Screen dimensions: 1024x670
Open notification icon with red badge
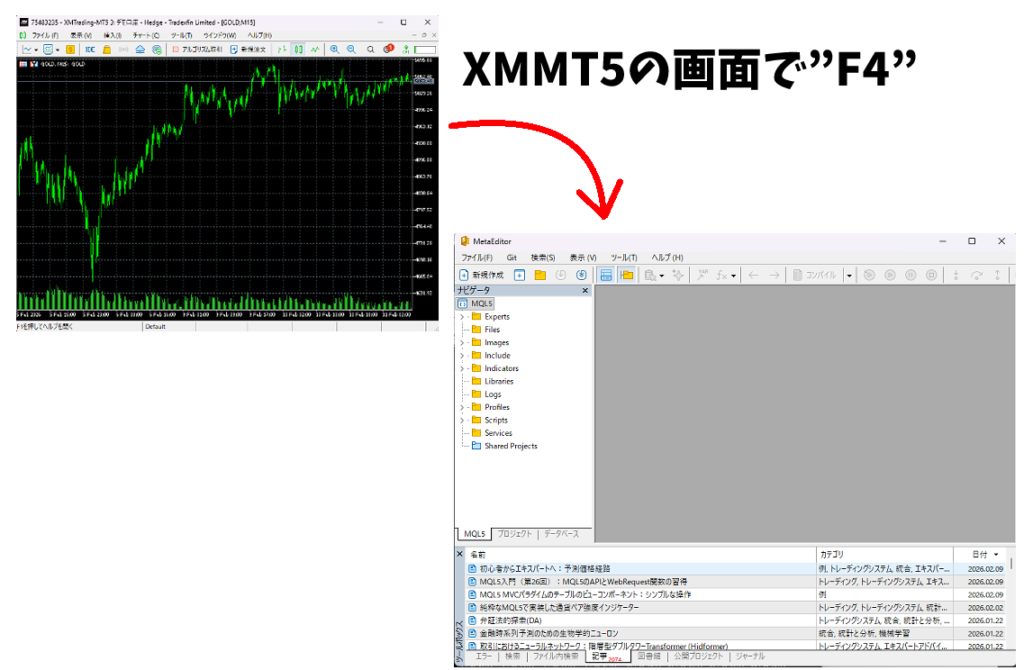(x=388, y=48)
